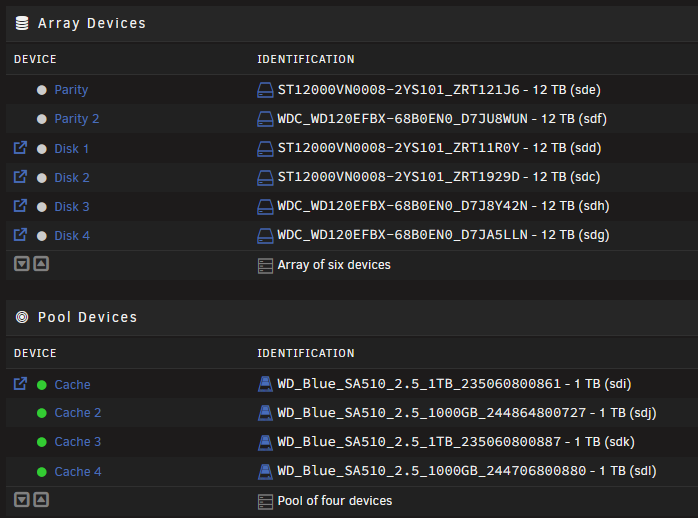Image resolution: width=698 pixels, height=518 pixels.
Task: Open the Disk 1 settings link
Action: 71,149
